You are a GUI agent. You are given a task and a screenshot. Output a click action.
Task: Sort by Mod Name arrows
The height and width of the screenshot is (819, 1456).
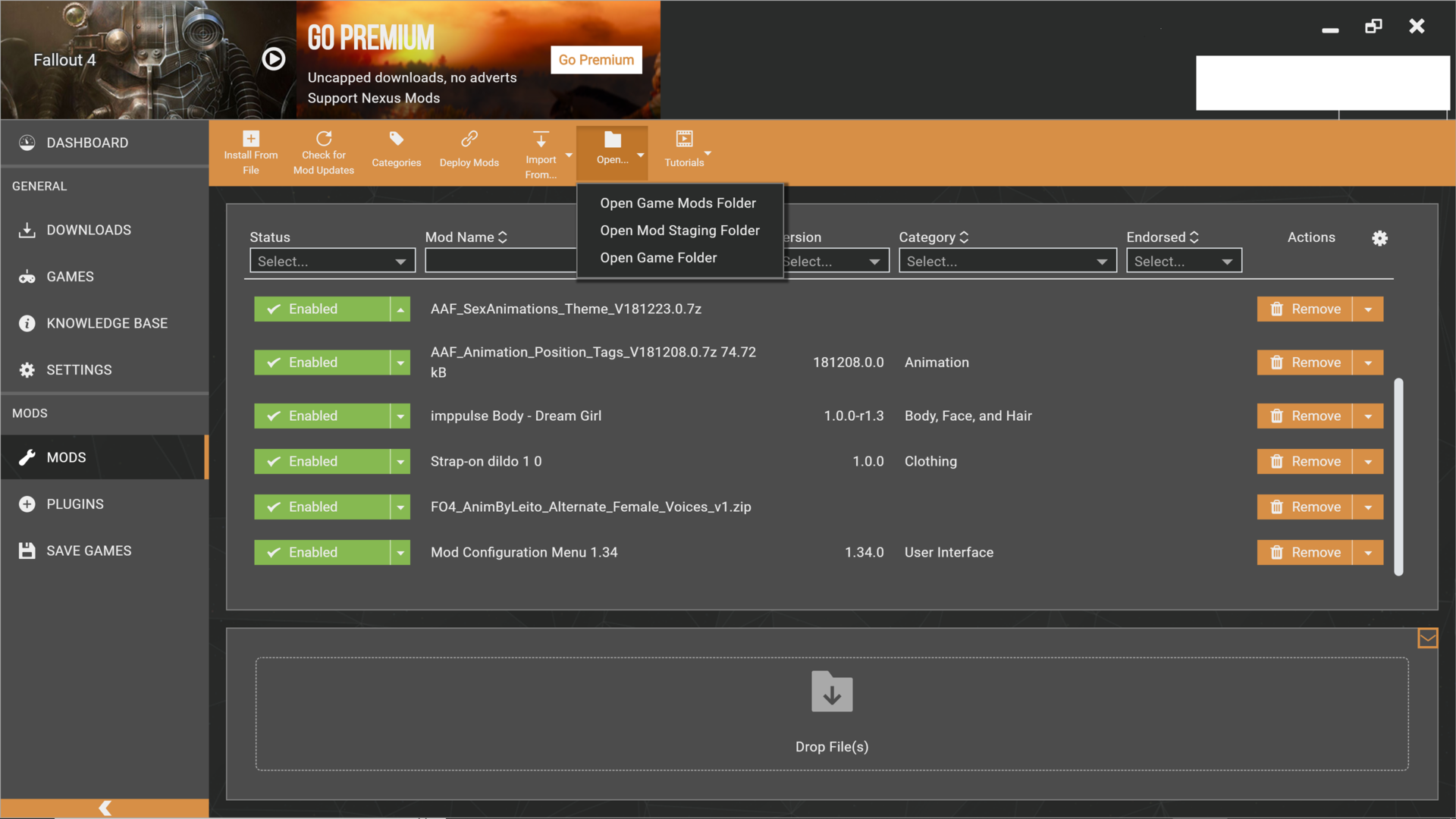(502, 237)
